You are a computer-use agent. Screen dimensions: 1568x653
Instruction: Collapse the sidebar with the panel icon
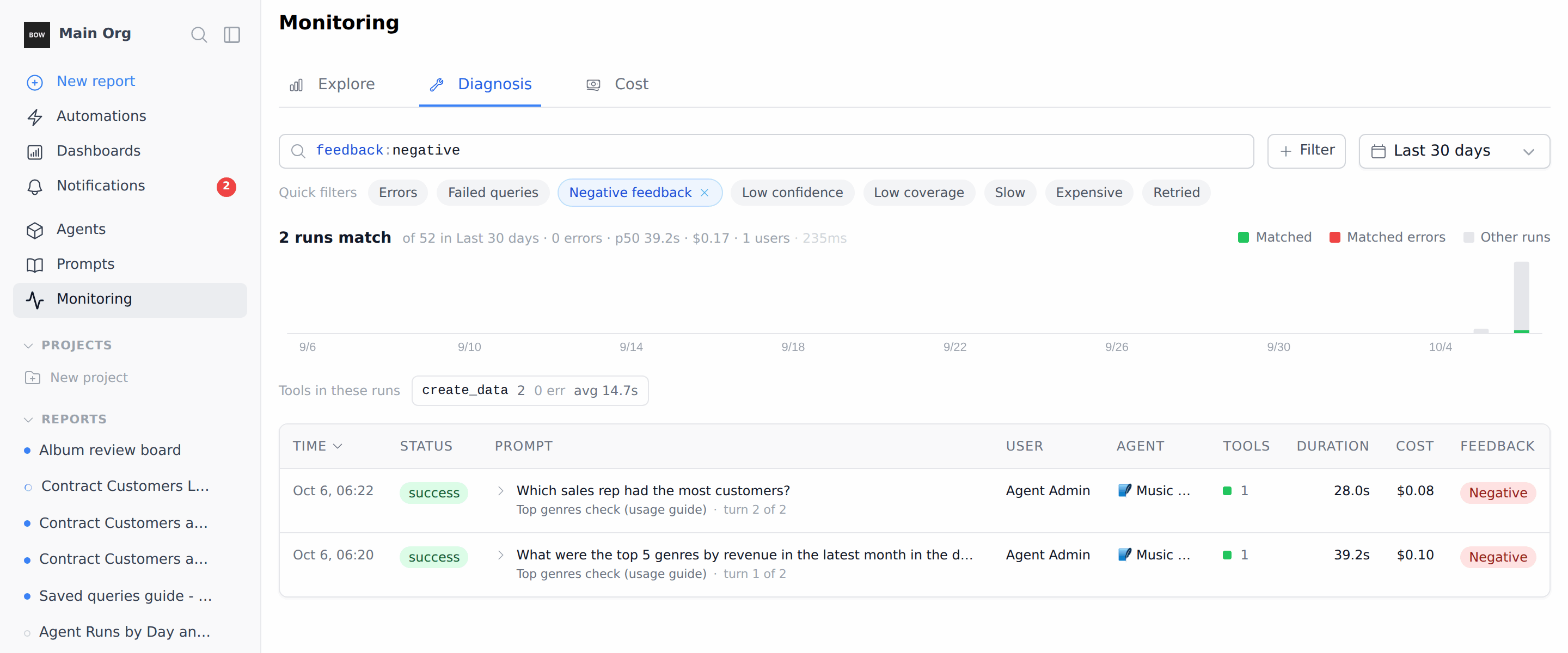click(232, 34)
